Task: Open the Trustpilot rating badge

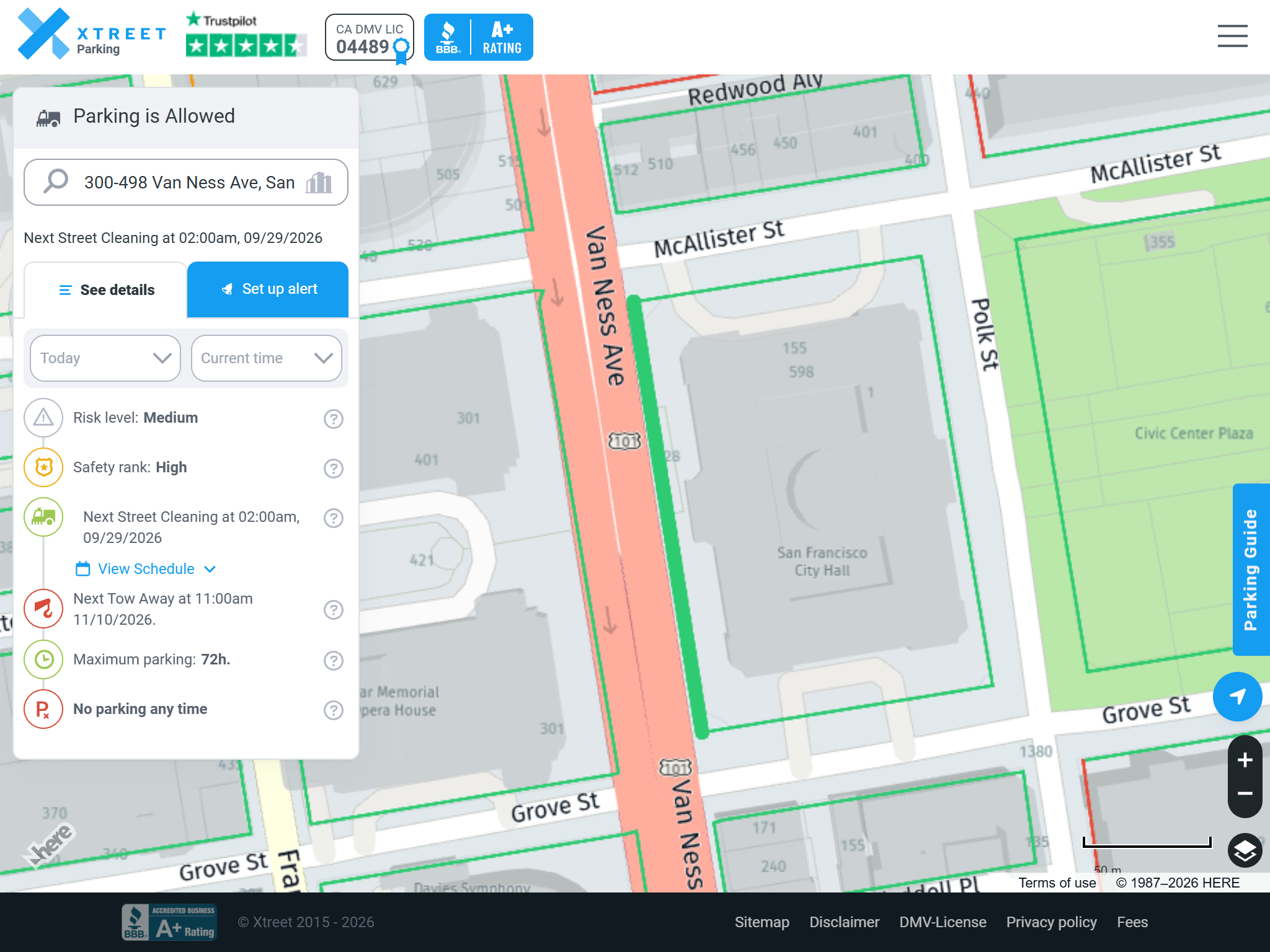Action: [x=247, y=35]
